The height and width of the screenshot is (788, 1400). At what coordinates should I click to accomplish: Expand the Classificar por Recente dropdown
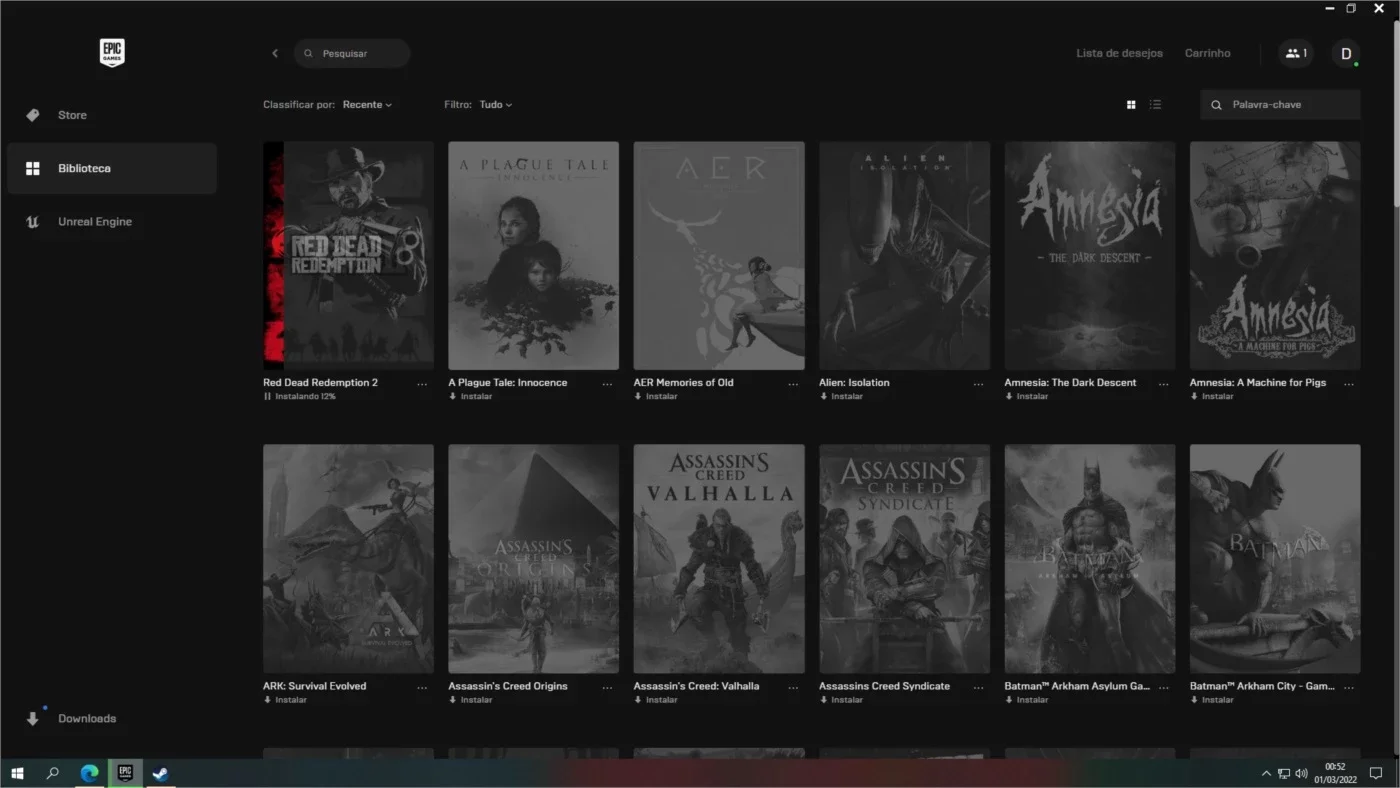point(367,104)
